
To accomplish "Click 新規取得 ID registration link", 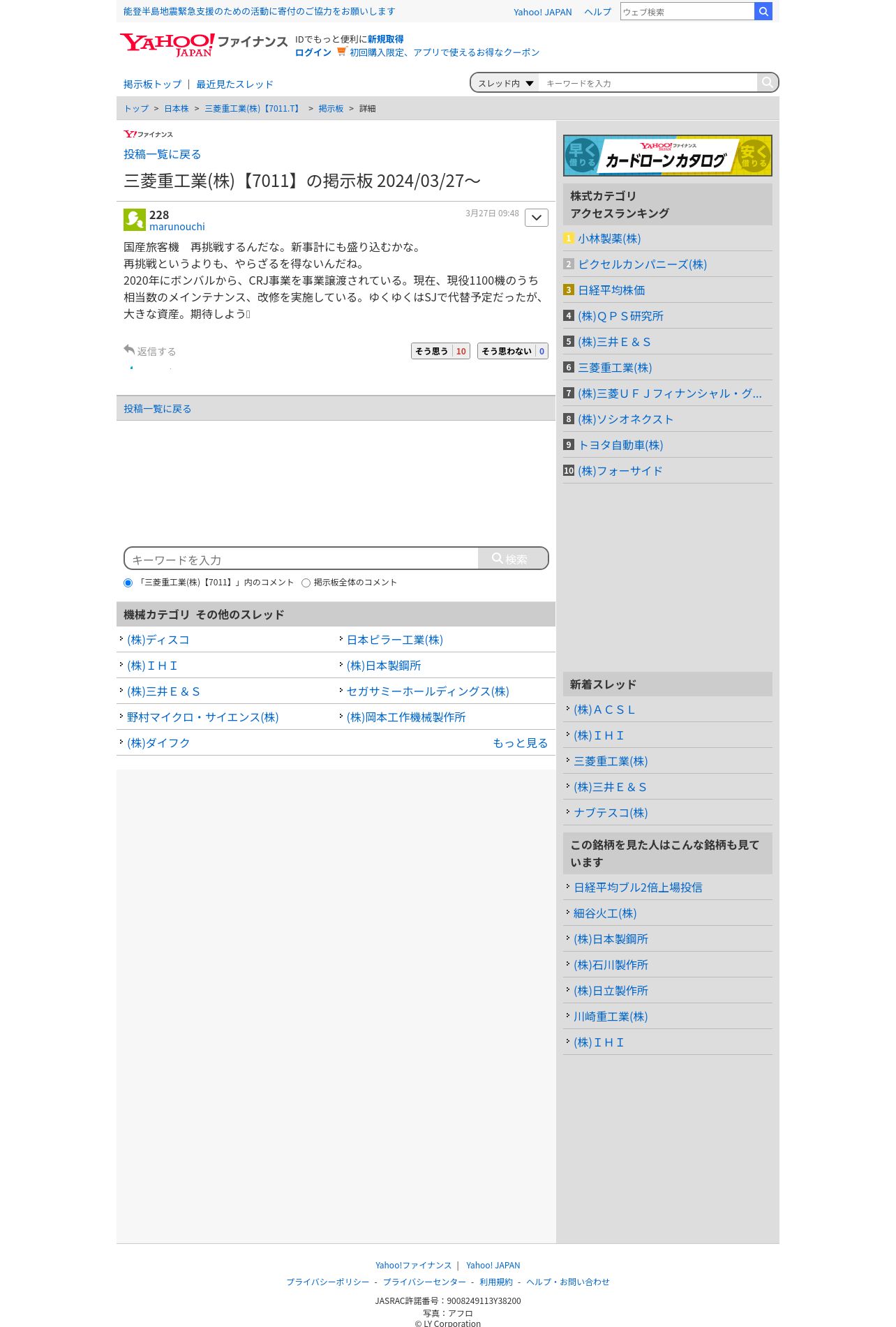I will pyautogui.click(x=385, y=39).
